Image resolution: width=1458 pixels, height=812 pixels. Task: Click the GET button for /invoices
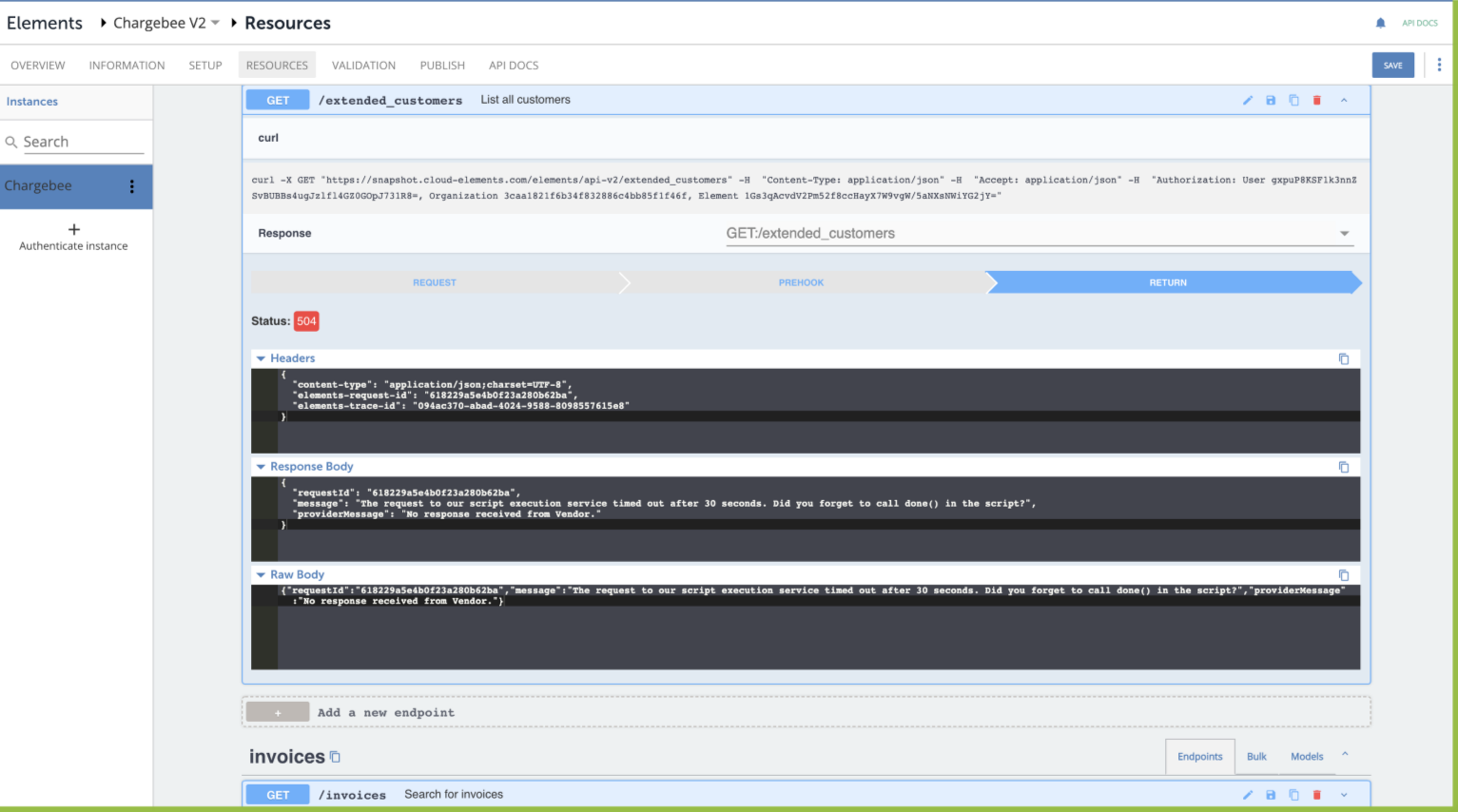pyautogui.click(x=278, y=795)
